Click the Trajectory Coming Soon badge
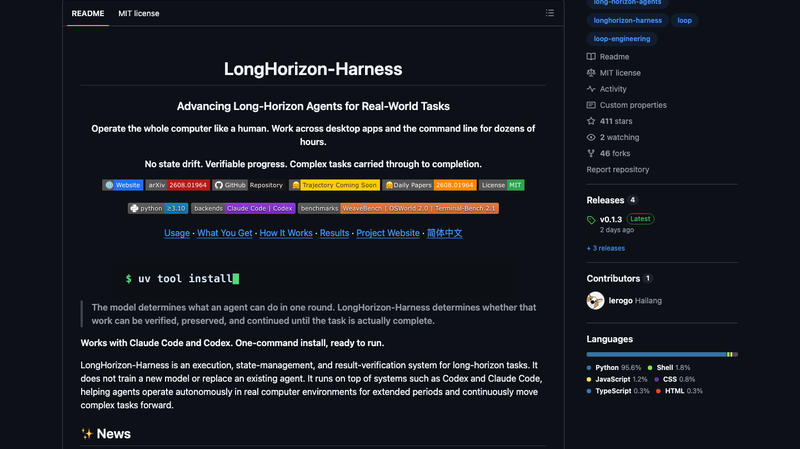This screenshot has height=449, width=800. click(334, 185)
